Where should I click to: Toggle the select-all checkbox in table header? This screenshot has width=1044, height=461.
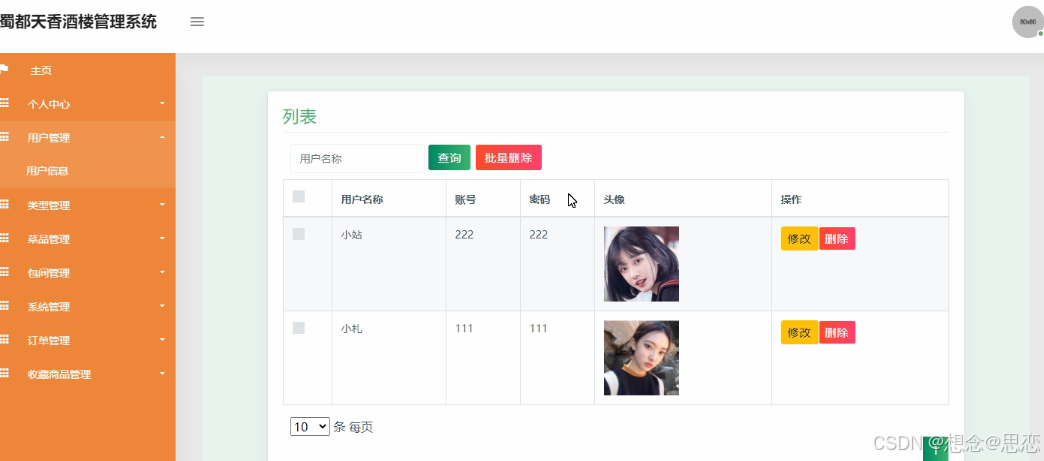[299, 197]
